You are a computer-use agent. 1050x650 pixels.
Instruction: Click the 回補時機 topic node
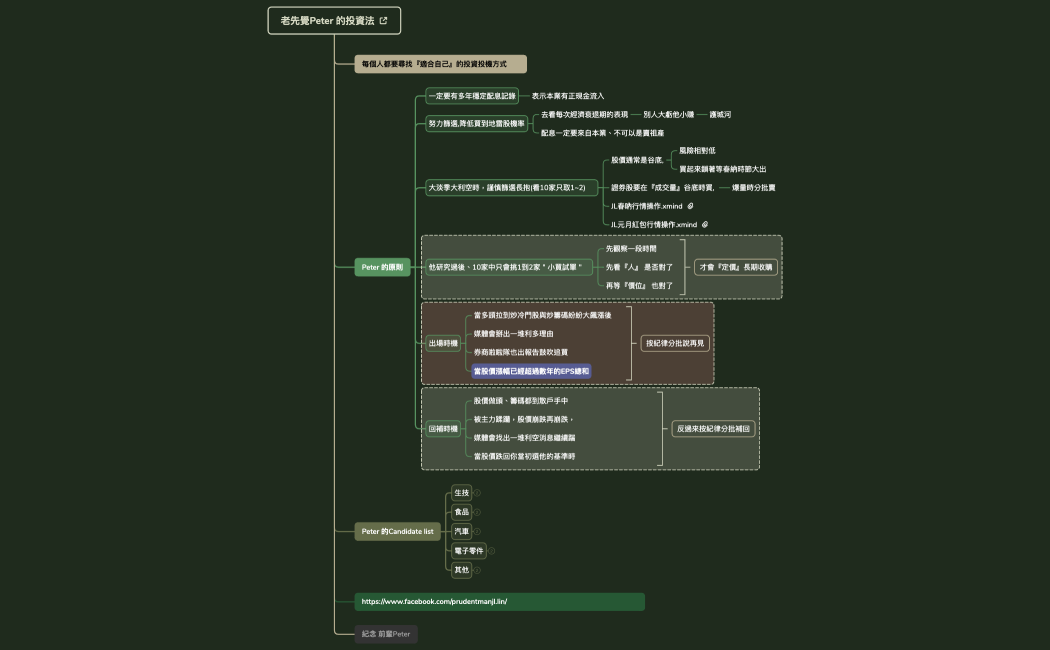pyautogui.click(x=442, y=429)
